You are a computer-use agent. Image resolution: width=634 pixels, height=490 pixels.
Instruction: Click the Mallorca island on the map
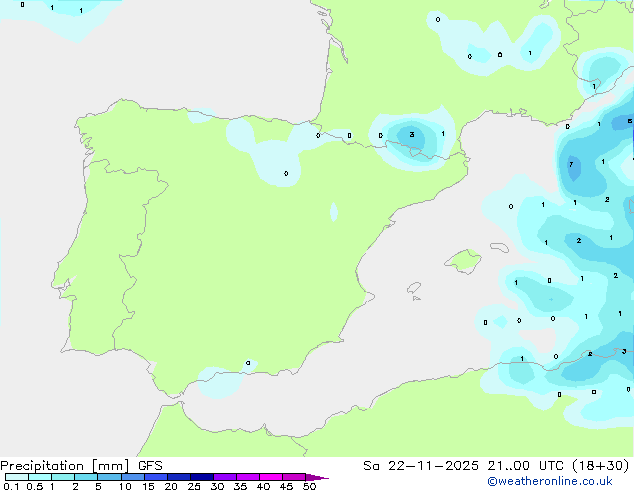463,261
